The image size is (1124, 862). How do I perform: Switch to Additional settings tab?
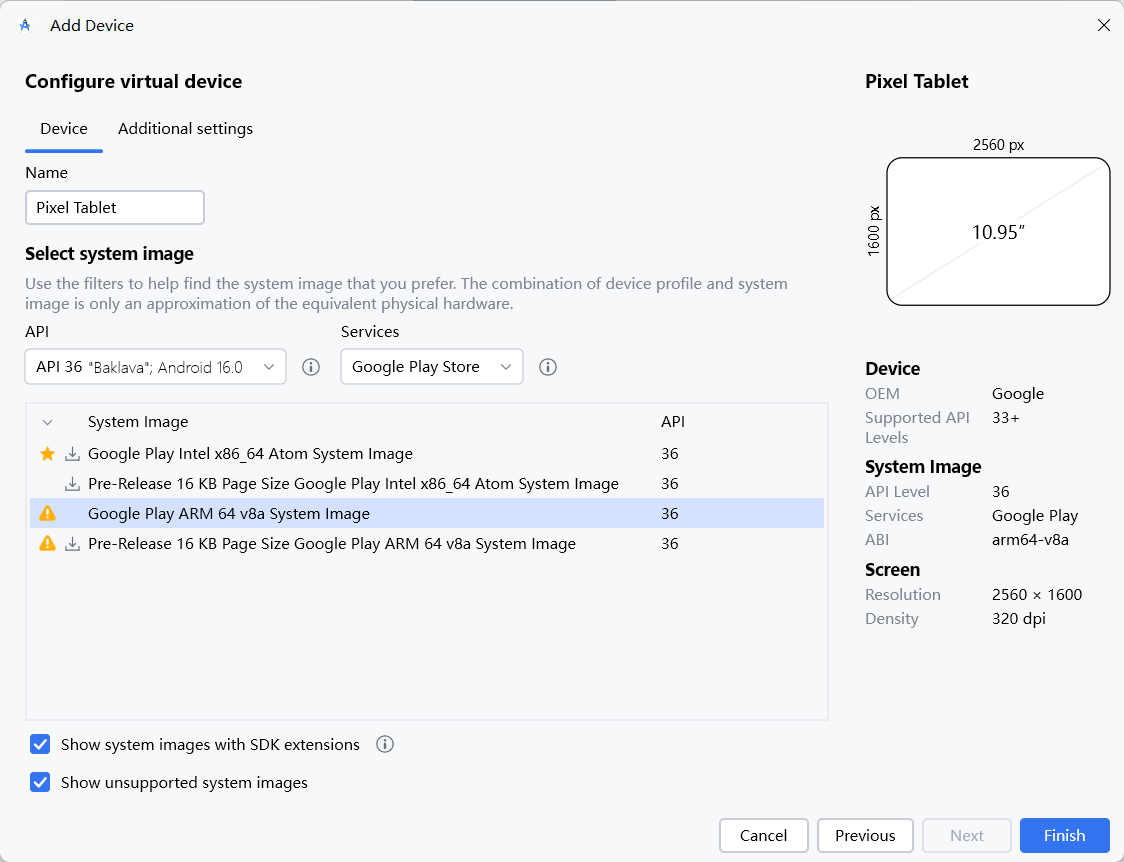185,129
